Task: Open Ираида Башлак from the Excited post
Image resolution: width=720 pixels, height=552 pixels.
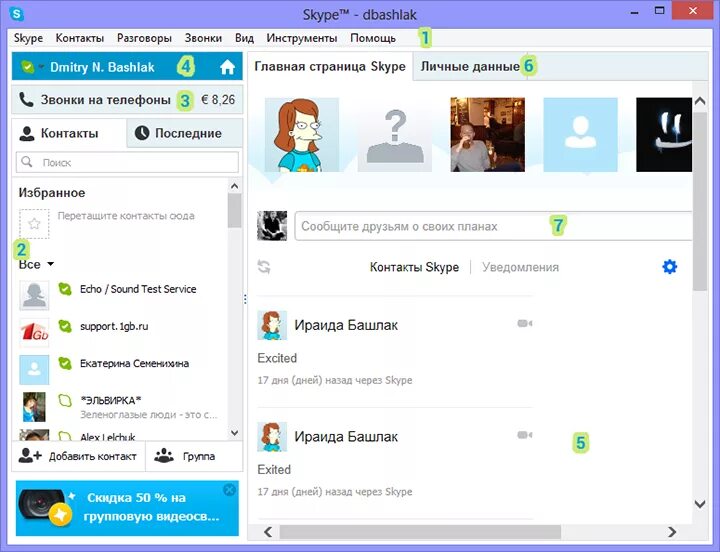Action: [x=346, y=325]
